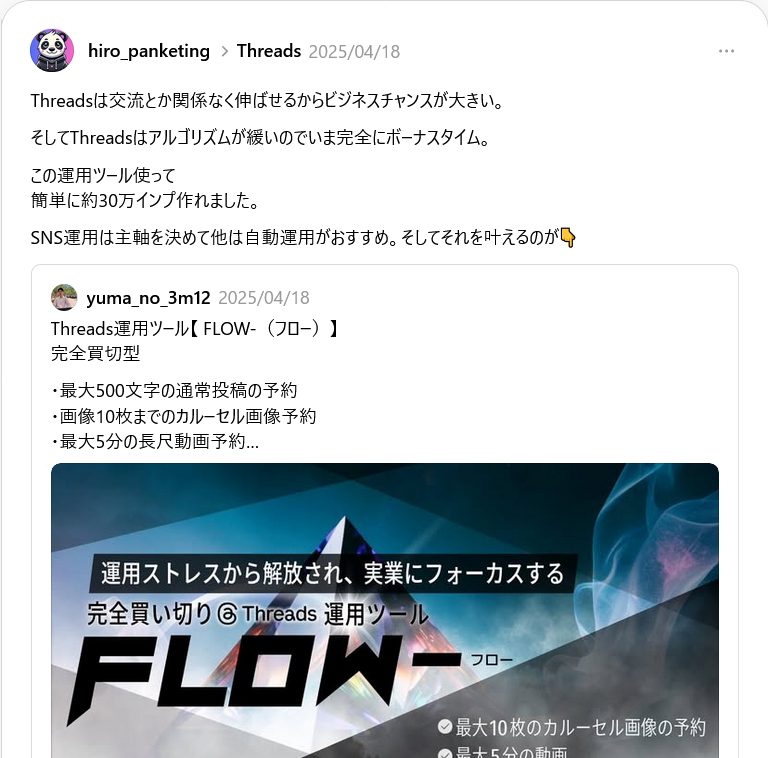This screenshot has width=768, height=758.
Task: Open the yuma_no_3m12 username link
Action: coord(148,298)
